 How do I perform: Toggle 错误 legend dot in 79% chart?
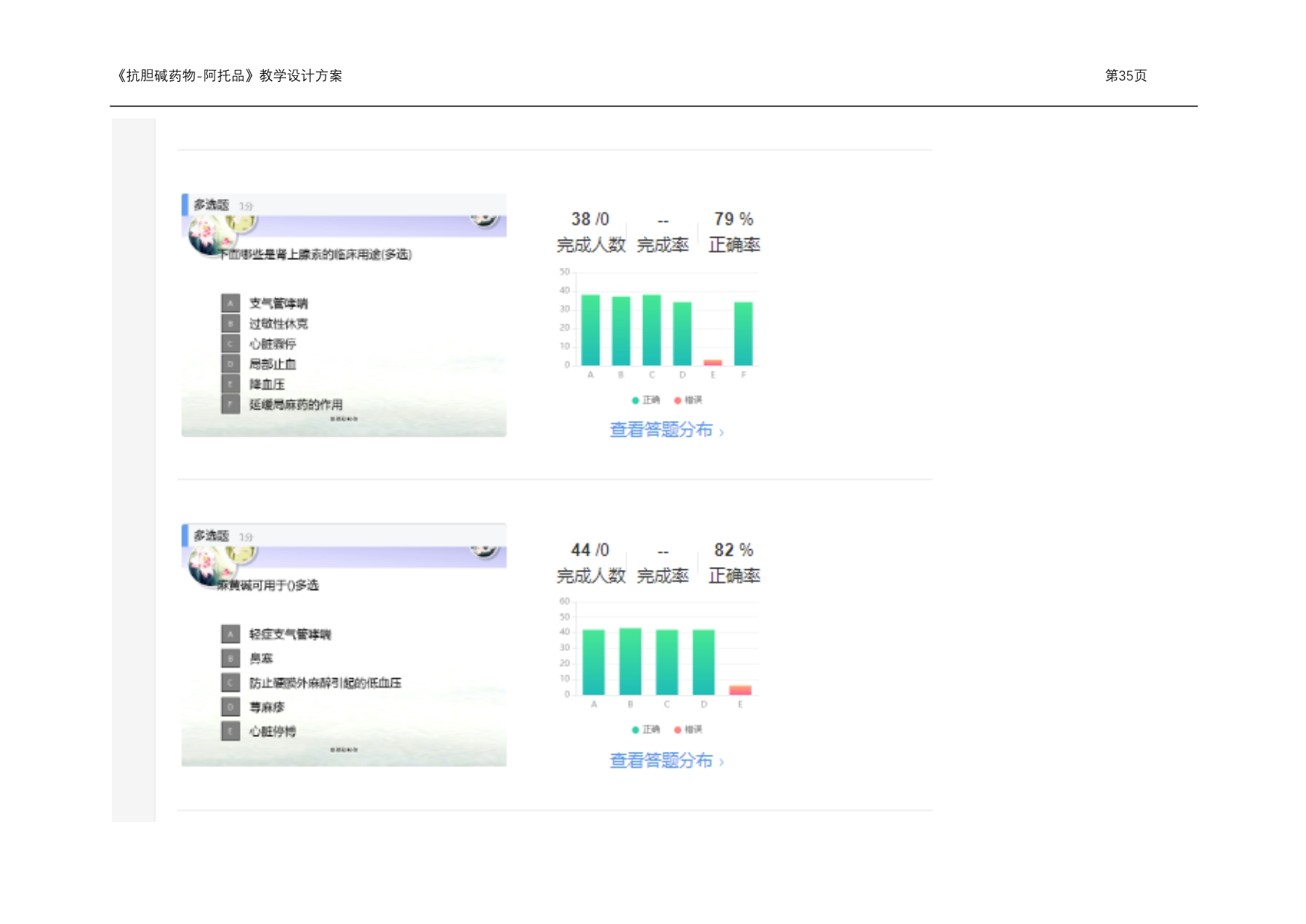[x=678, y=400]
